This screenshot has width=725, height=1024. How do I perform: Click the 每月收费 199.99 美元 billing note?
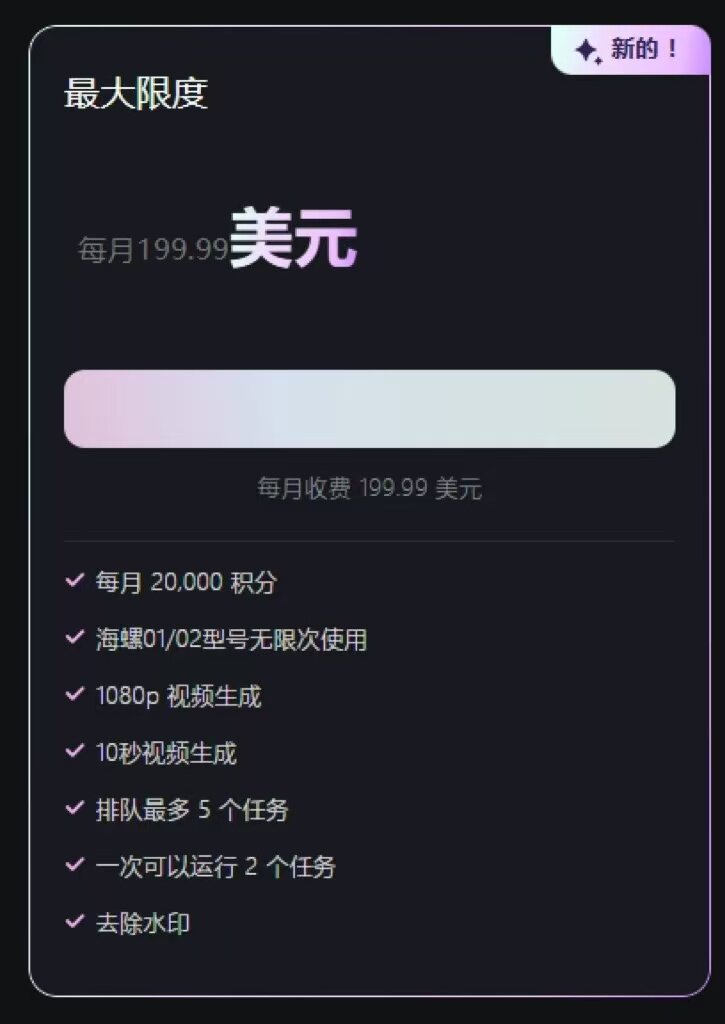370,489
